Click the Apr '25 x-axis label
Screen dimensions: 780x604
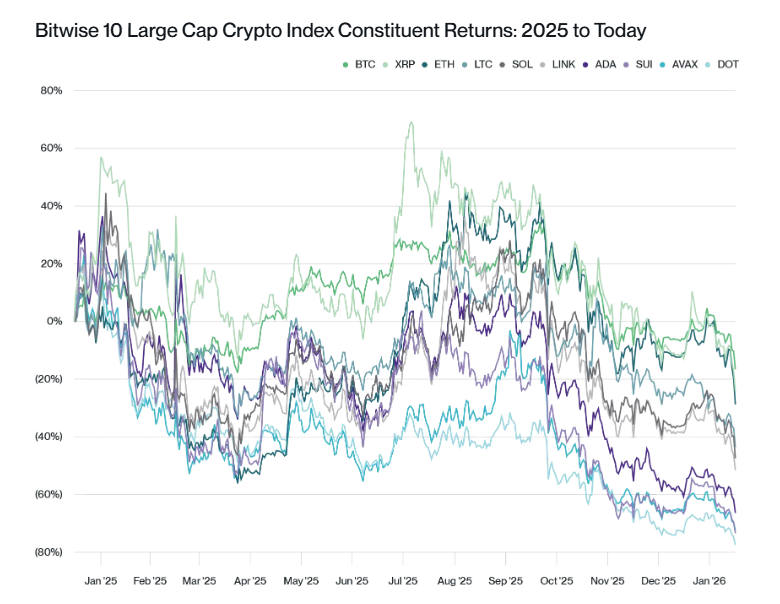tap(249, 580)
